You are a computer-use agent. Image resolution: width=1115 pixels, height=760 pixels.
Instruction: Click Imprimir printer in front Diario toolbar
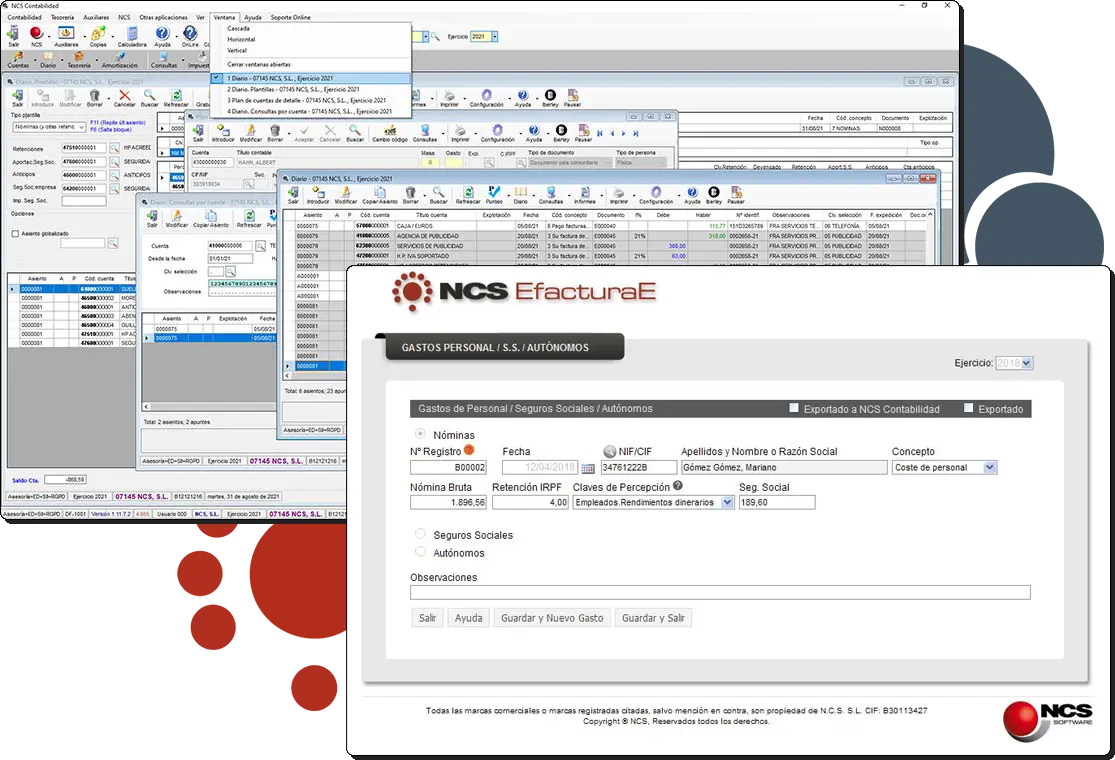point(619,196)
